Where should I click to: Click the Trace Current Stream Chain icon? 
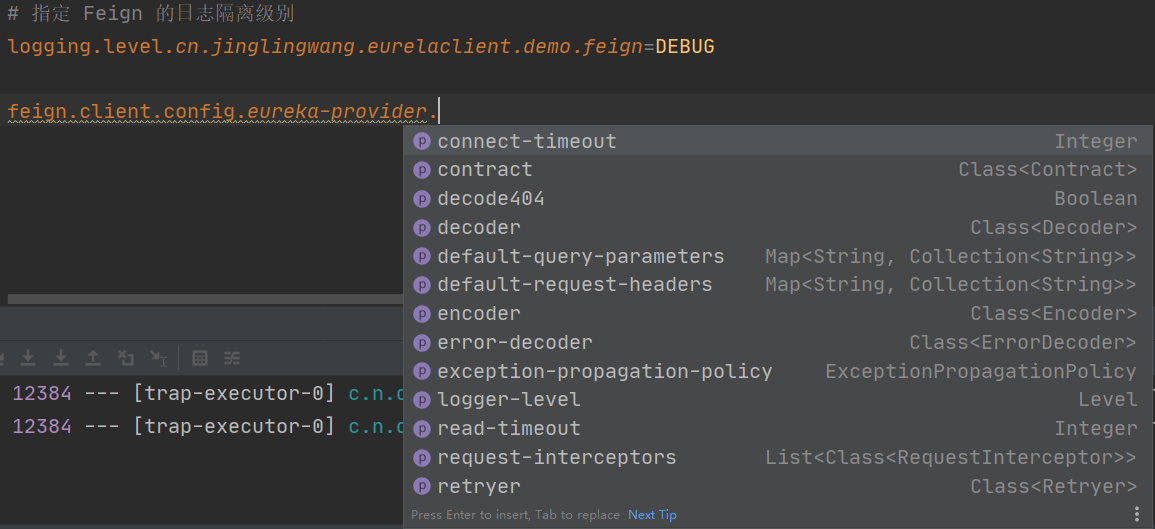pyautogui.click(x=232, y=358)
